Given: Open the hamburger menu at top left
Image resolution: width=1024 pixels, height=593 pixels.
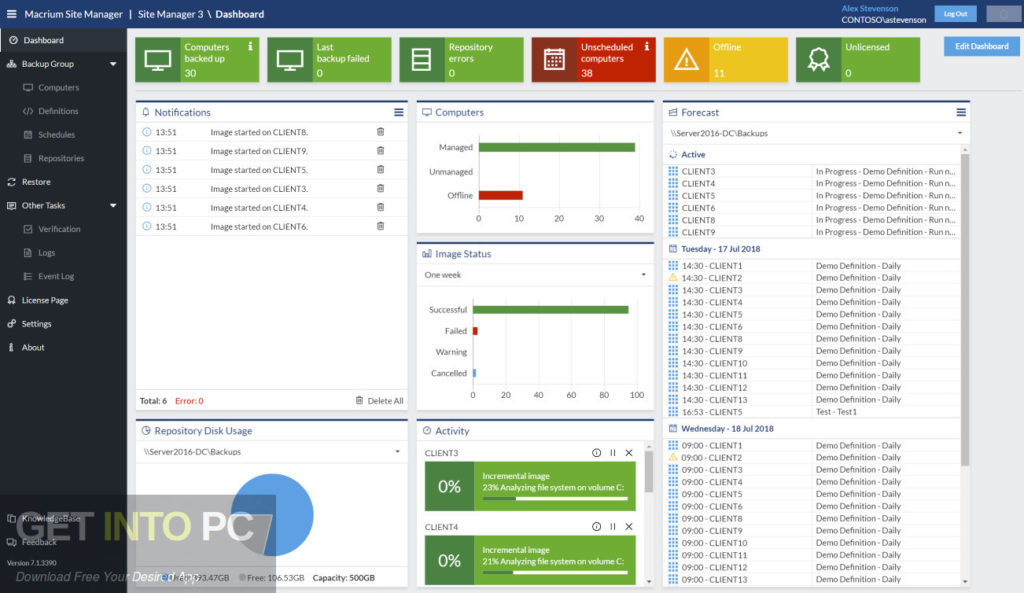Looking at the screenshot, I should tap(11, 13).
